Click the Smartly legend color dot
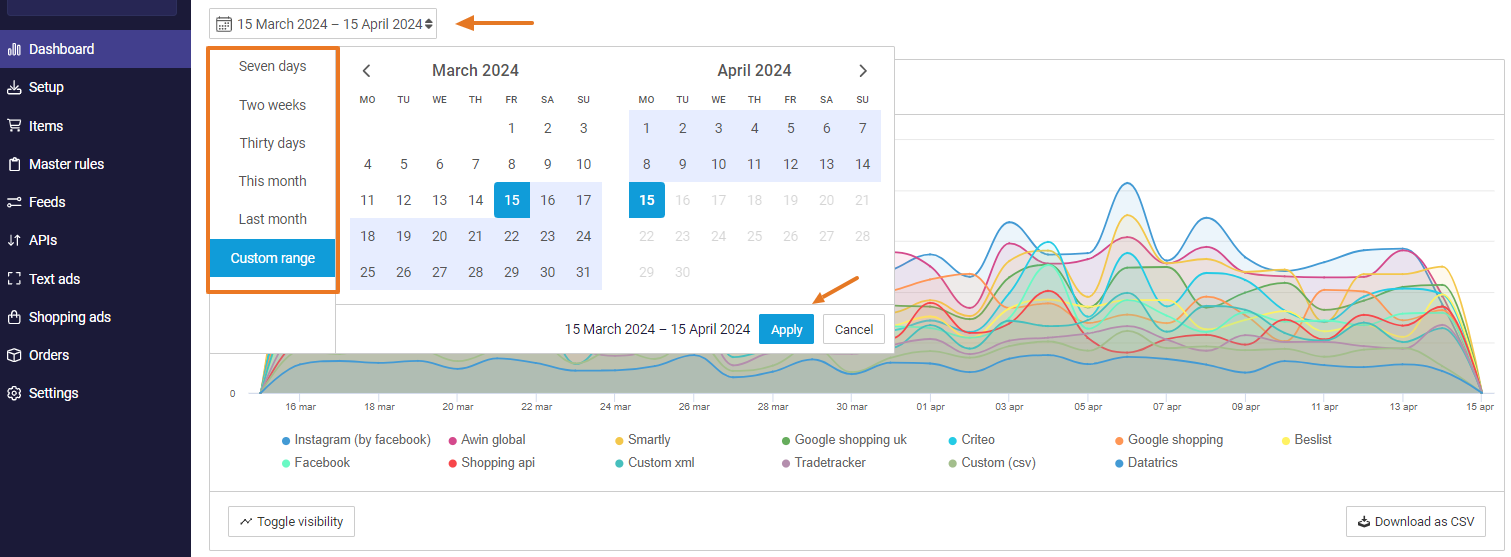 tap(620, 441)
